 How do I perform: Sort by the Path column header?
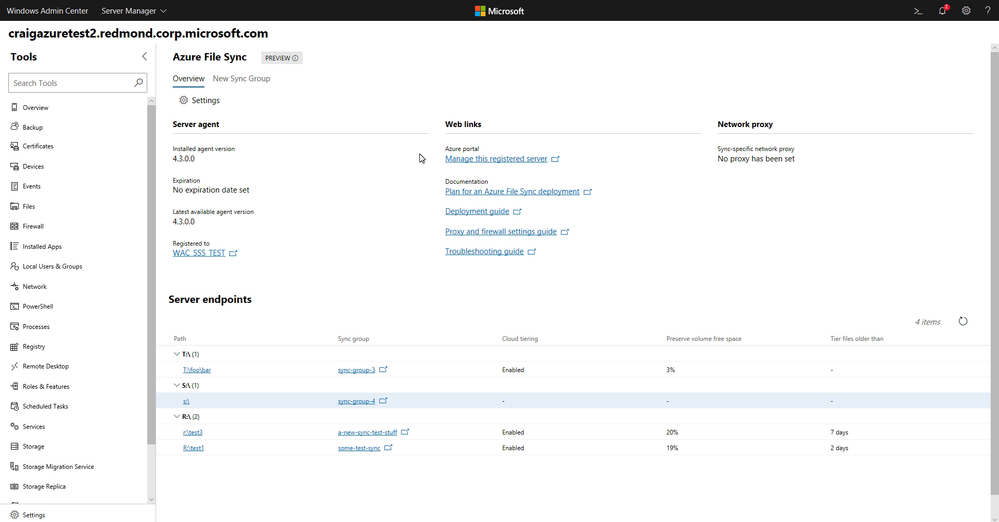[x=180, y=339]
